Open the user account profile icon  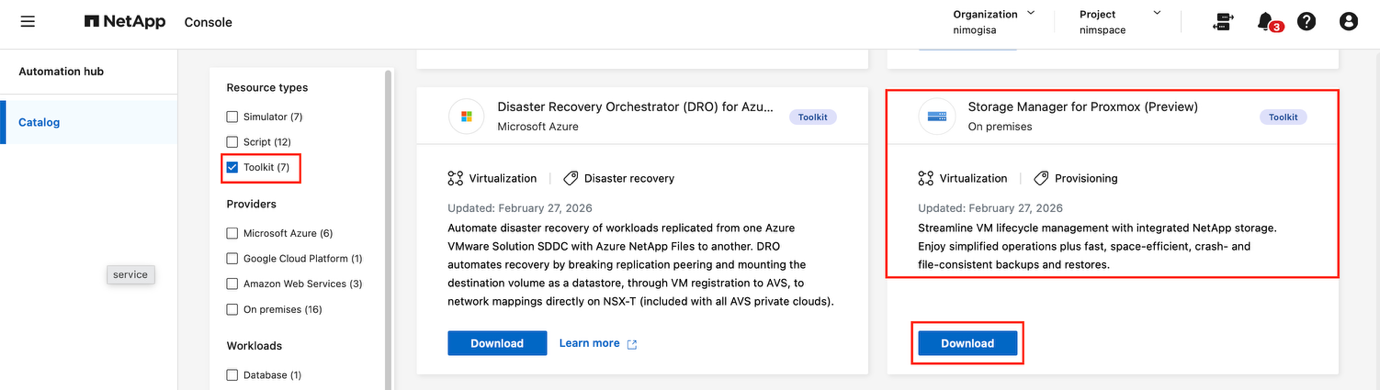(1348, 21)
